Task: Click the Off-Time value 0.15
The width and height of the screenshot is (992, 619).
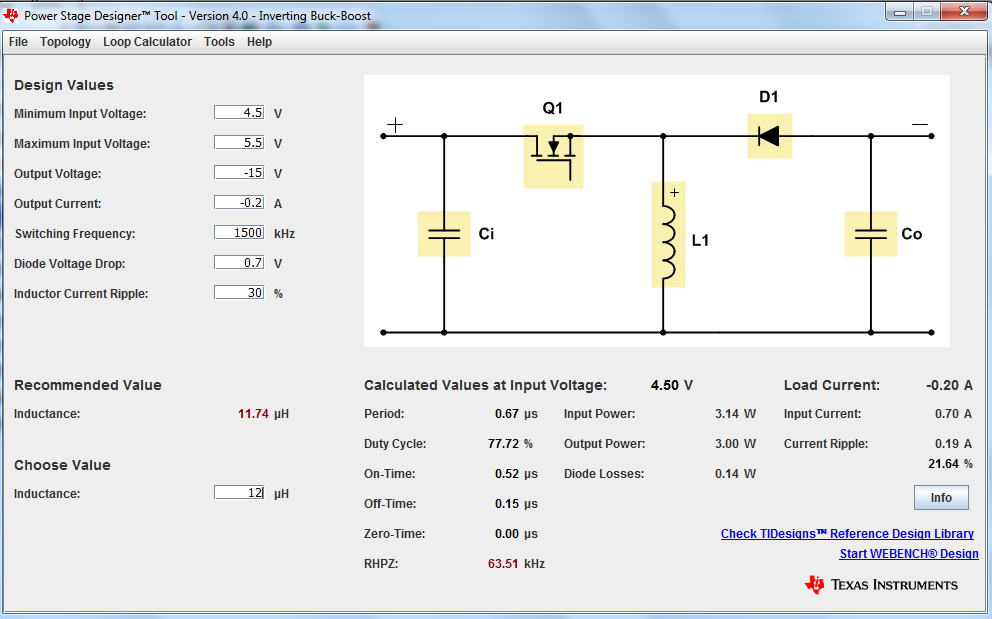Action: tap(507, 504)
